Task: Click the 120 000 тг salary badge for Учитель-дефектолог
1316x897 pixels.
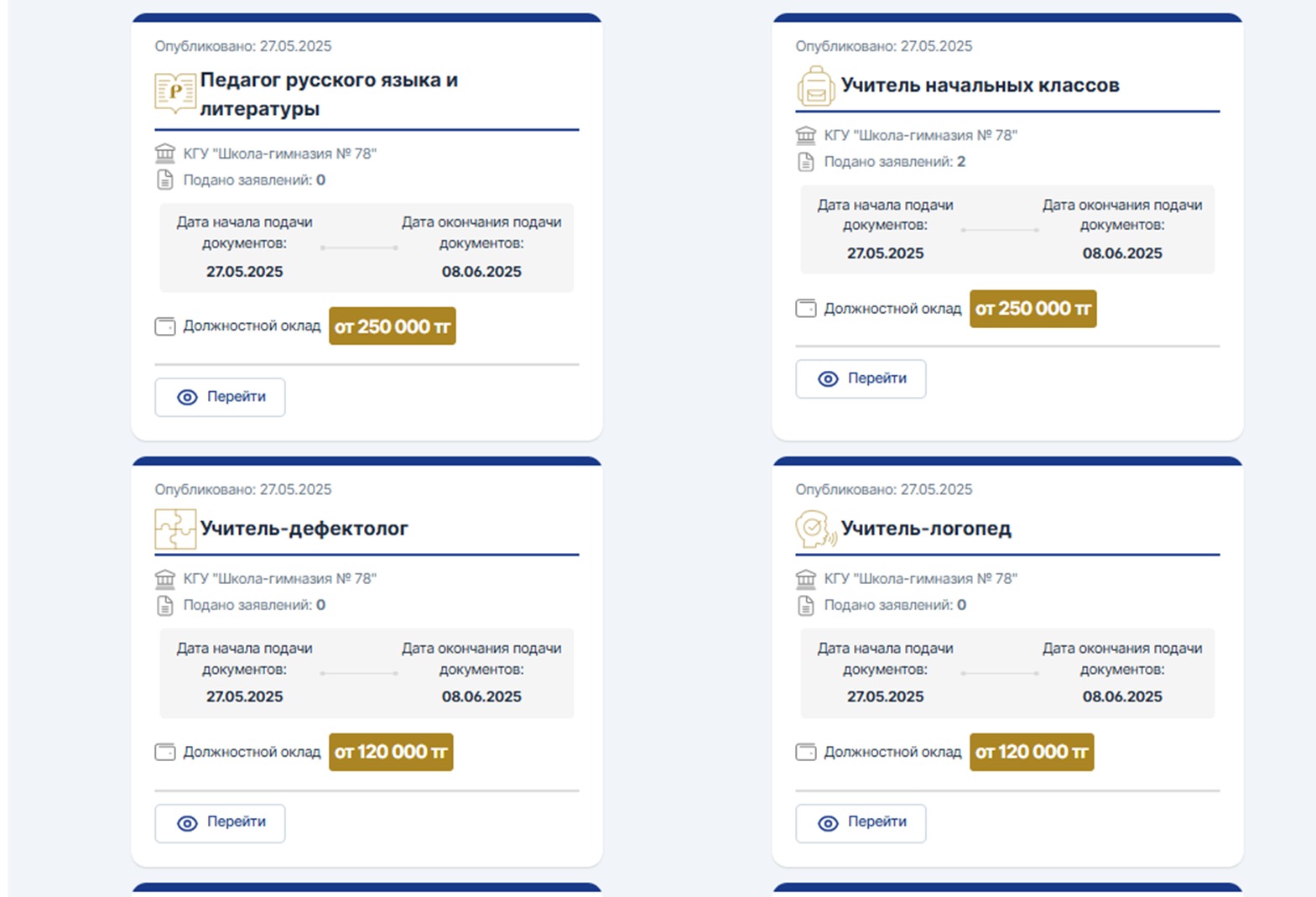Action: 391,752
